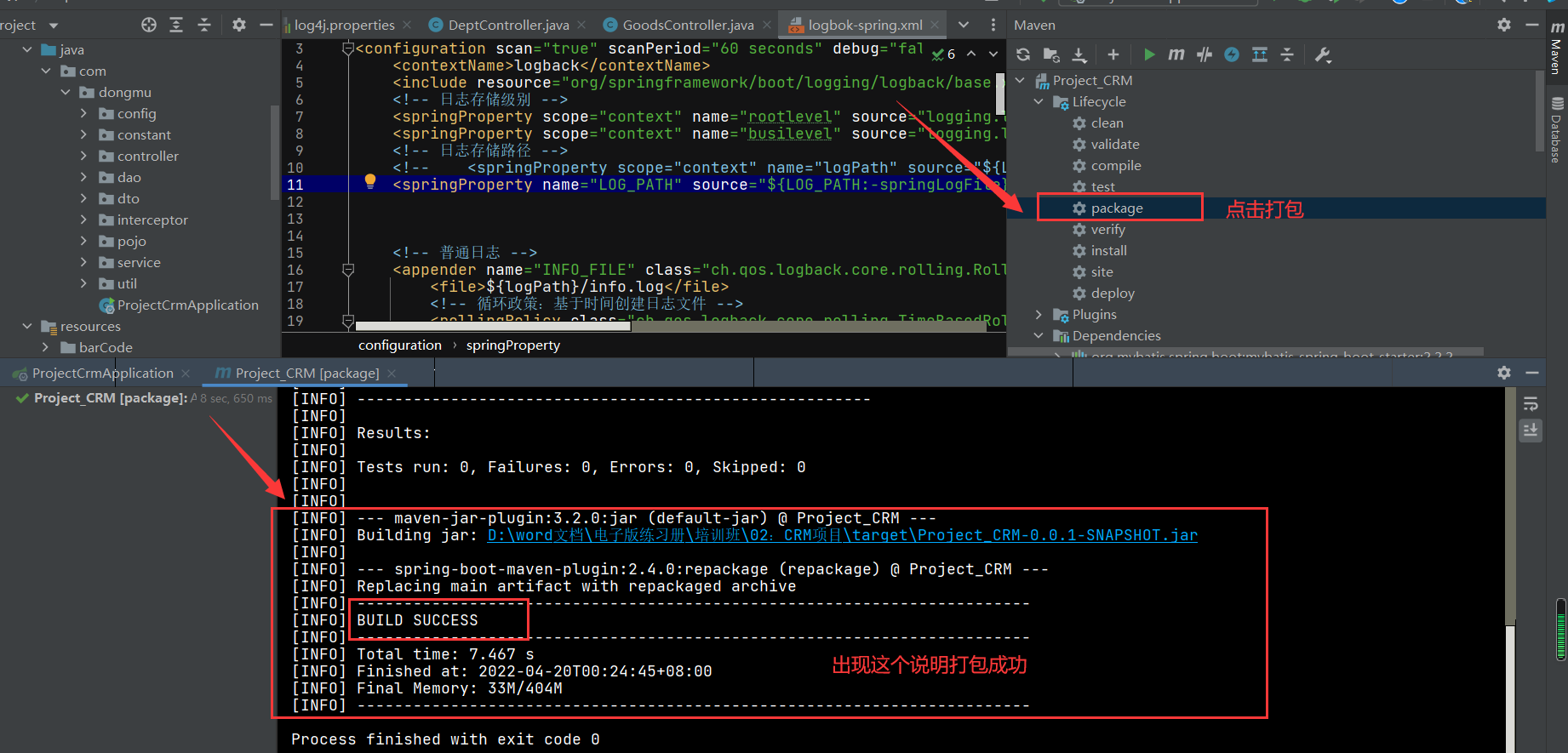Show hidden editor tabs dropdown
This screenshot has height=753, width=1568.
[x=964, y=26]
